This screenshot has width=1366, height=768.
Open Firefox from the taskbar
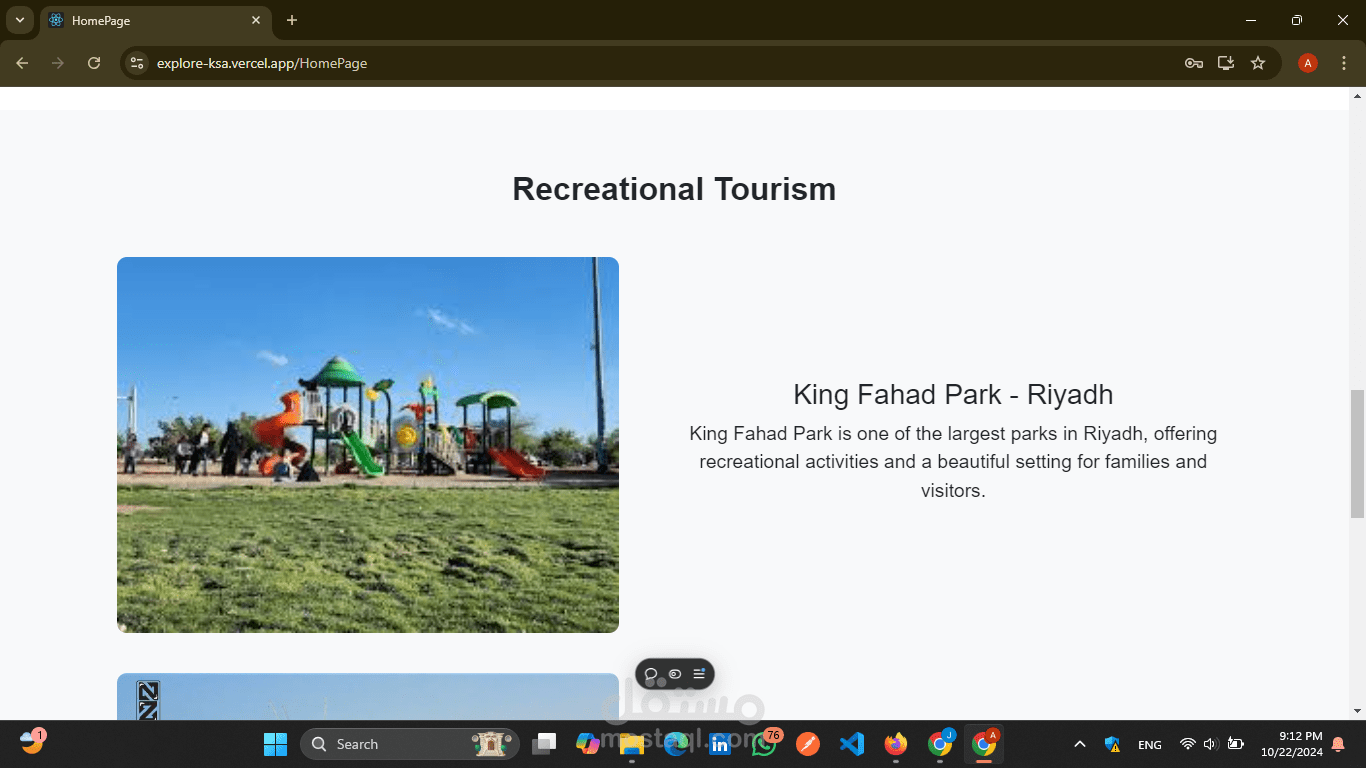tap(896, 744)
